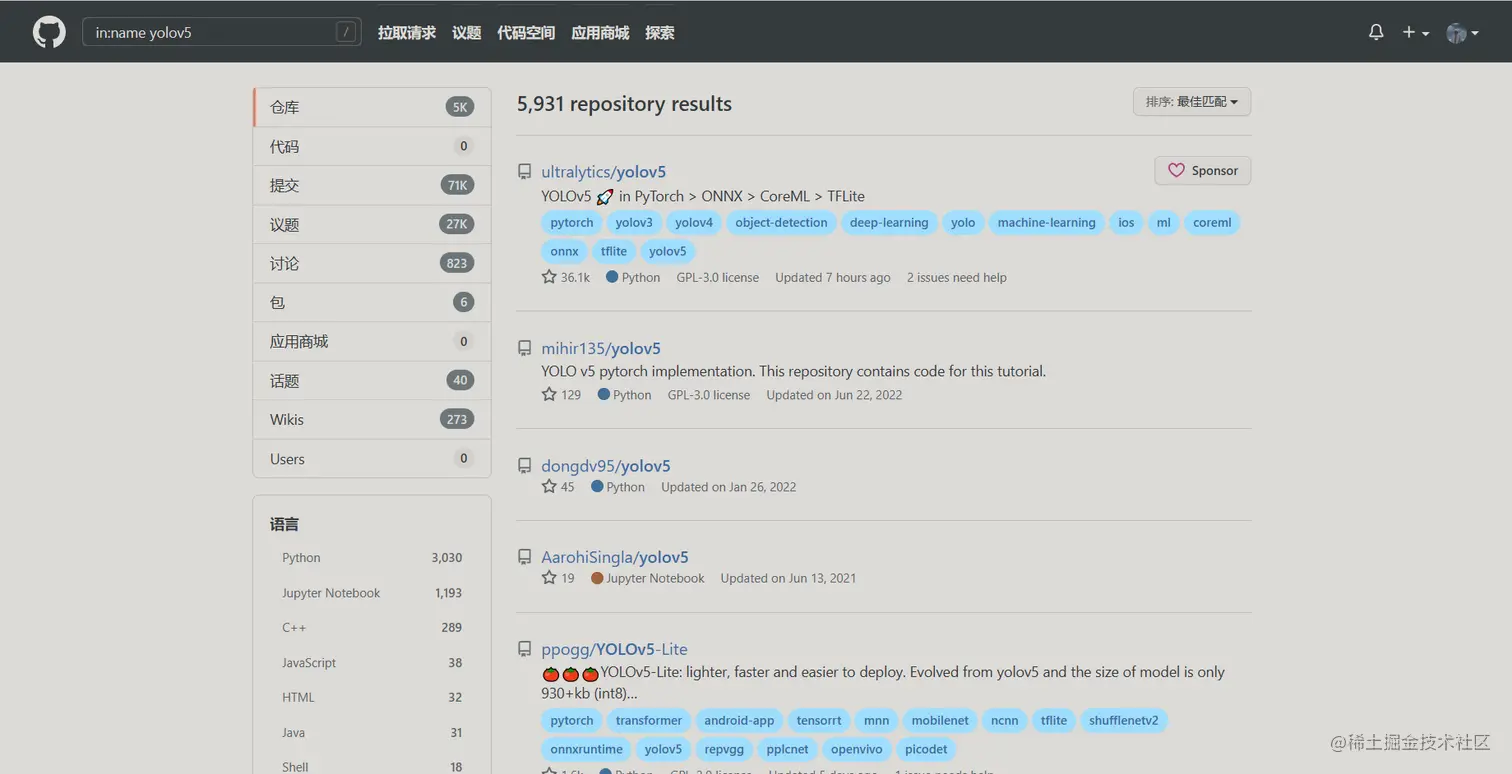This screenshot has width=1512, height=774.
Task: Select the 包 filter in sidebar
Action: tap(372, 302)
